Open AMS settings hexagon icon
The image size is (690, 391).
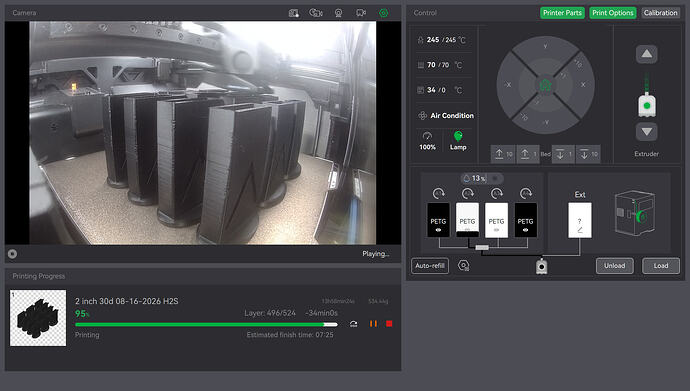pyautogui.click(x=463, y=265)
